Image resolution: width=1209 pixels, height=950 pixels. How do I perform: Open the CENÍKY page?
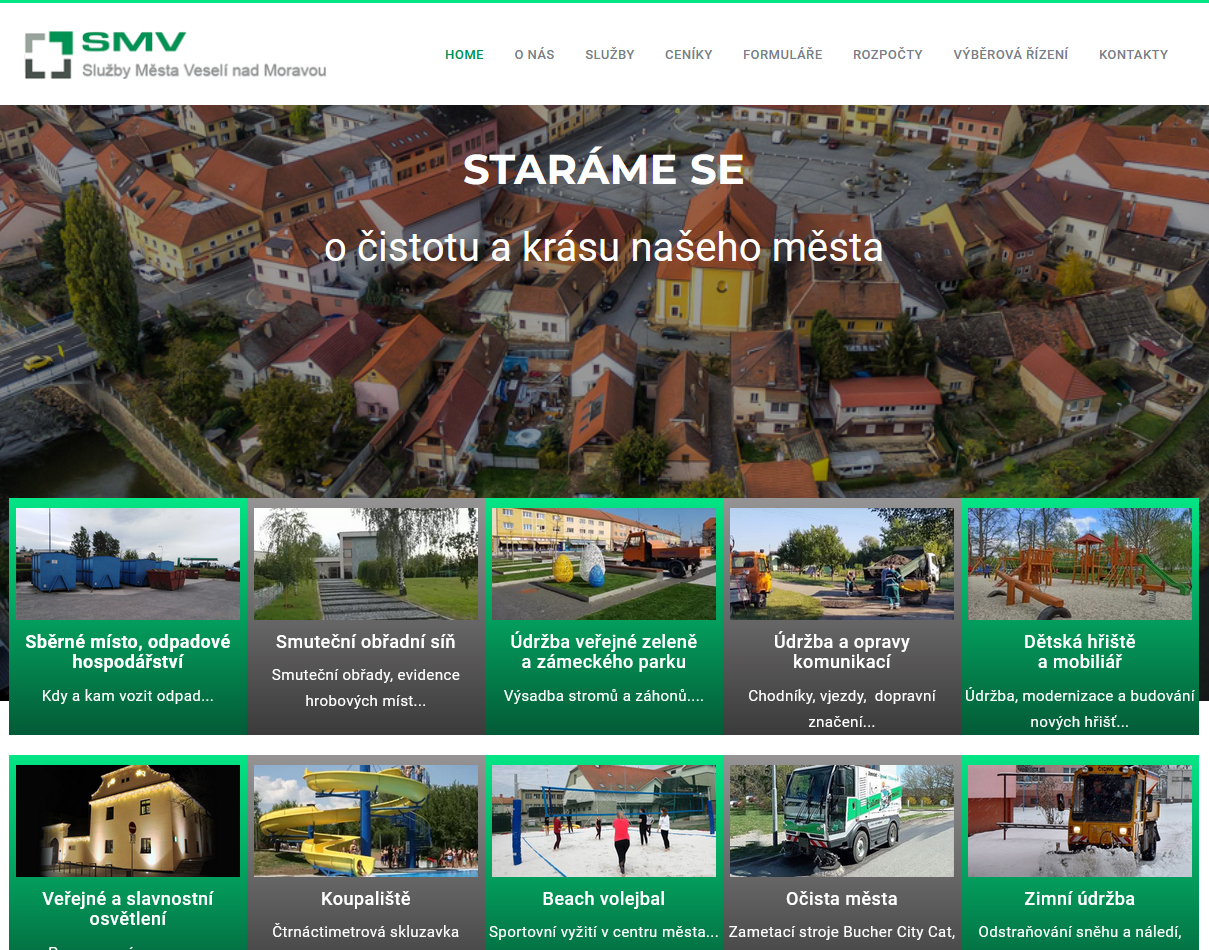coord(688,55)
